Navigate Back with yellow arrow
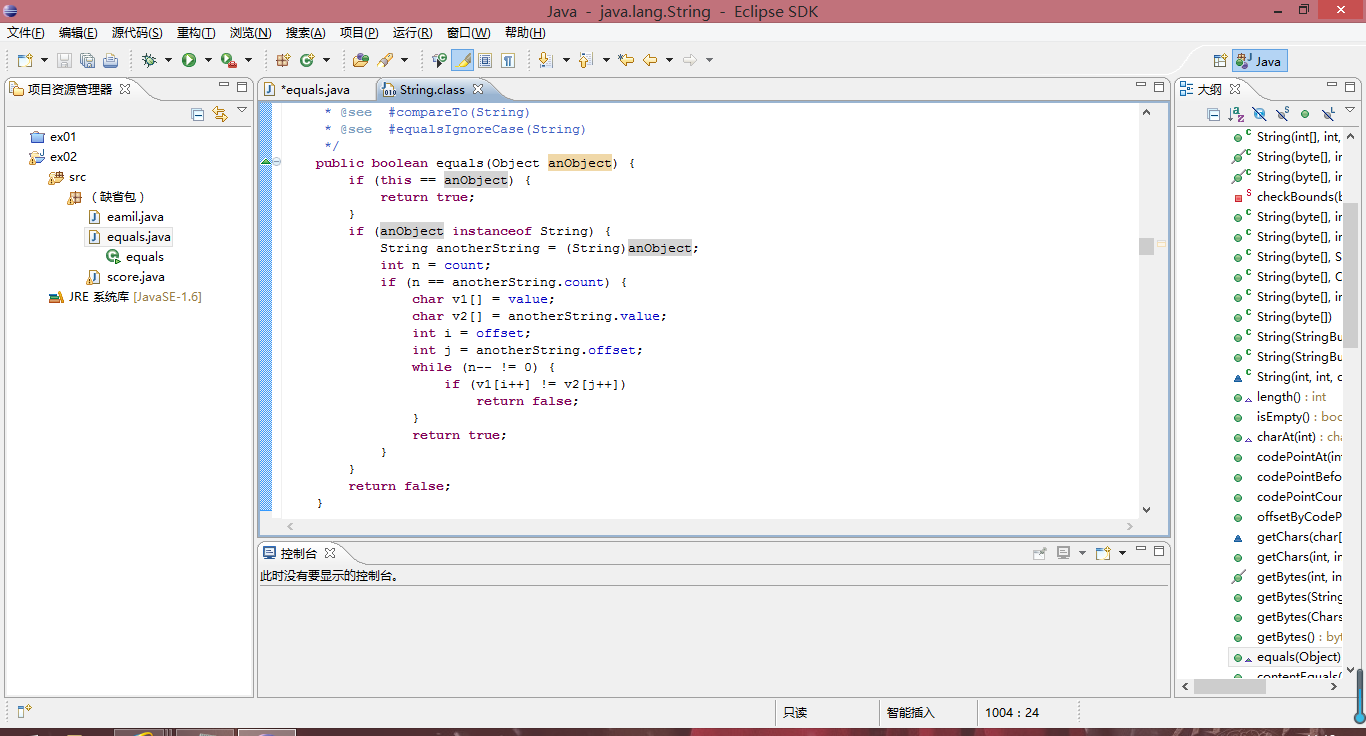 [x=650, y=60]
